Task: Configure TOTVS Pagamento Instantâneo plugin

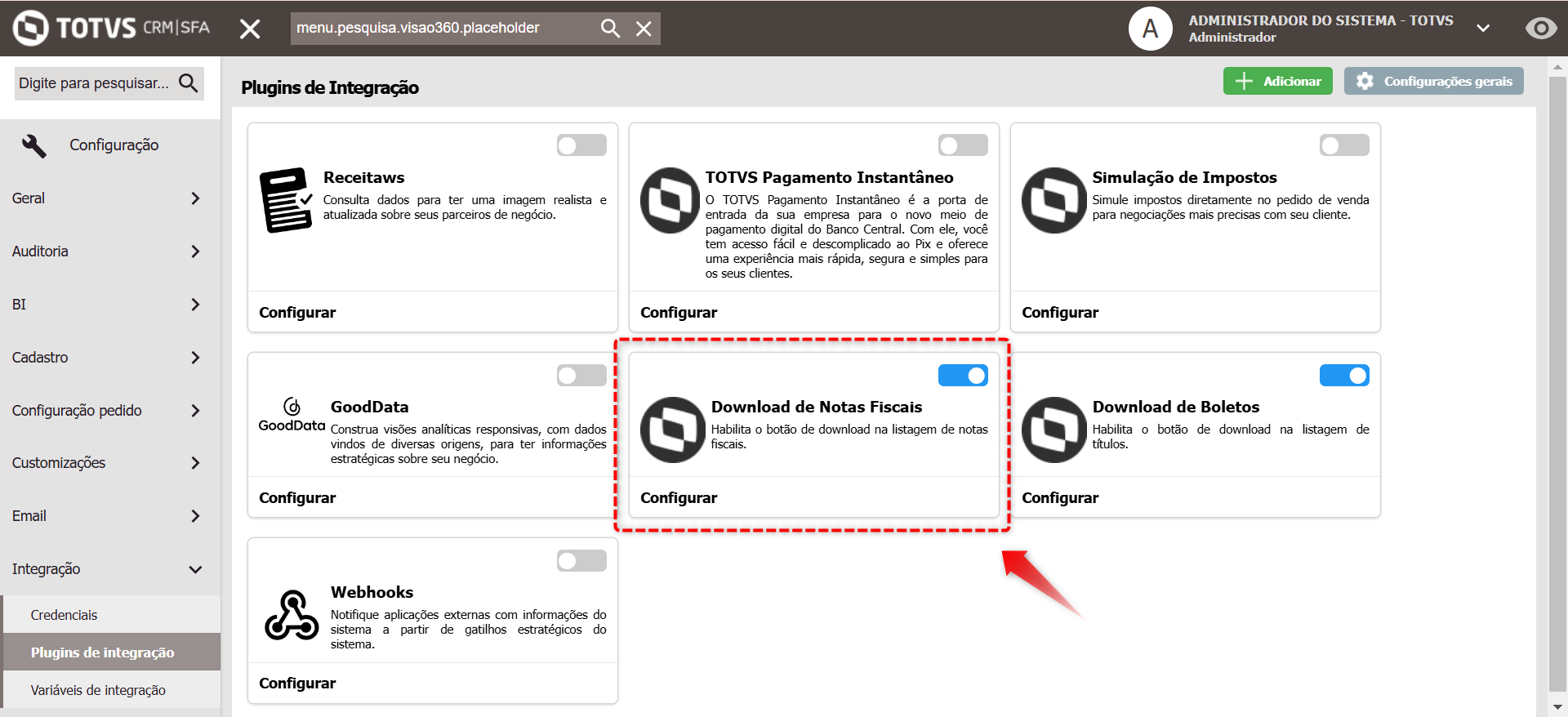Action: [679, 313]
